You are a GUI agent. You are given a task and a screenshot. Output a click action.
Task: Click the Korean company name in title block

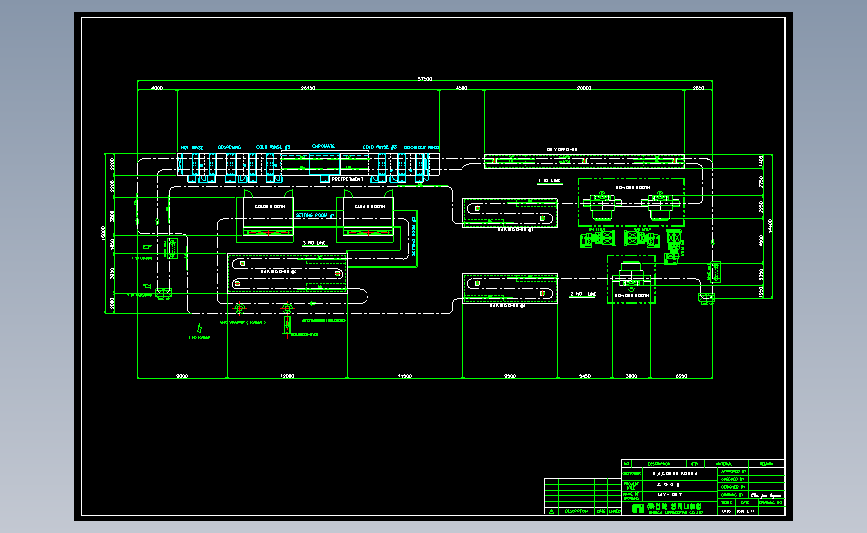674,506
